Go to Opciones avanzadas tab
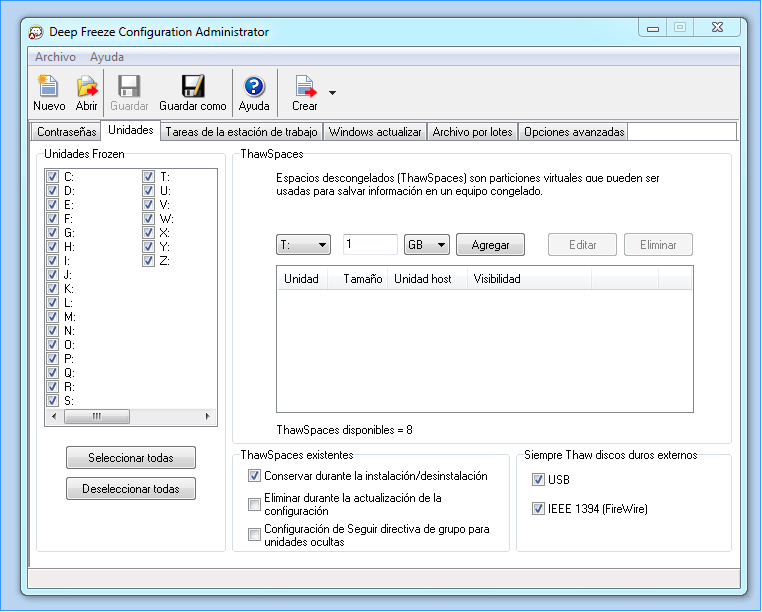This screenshot has width=762, height=612. [x=574, y=132]
